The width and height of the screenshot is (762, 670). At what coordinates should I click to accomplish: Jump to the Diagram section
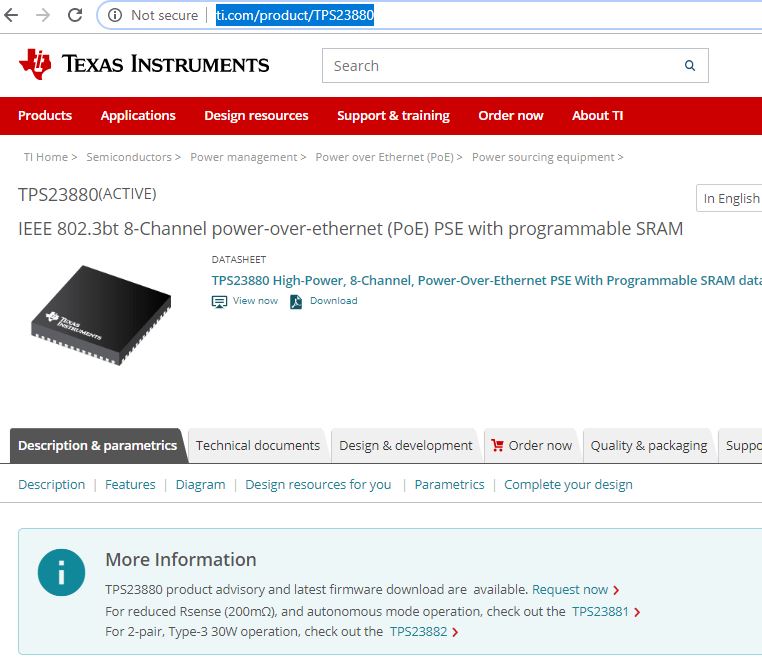(x=200, y=484)
